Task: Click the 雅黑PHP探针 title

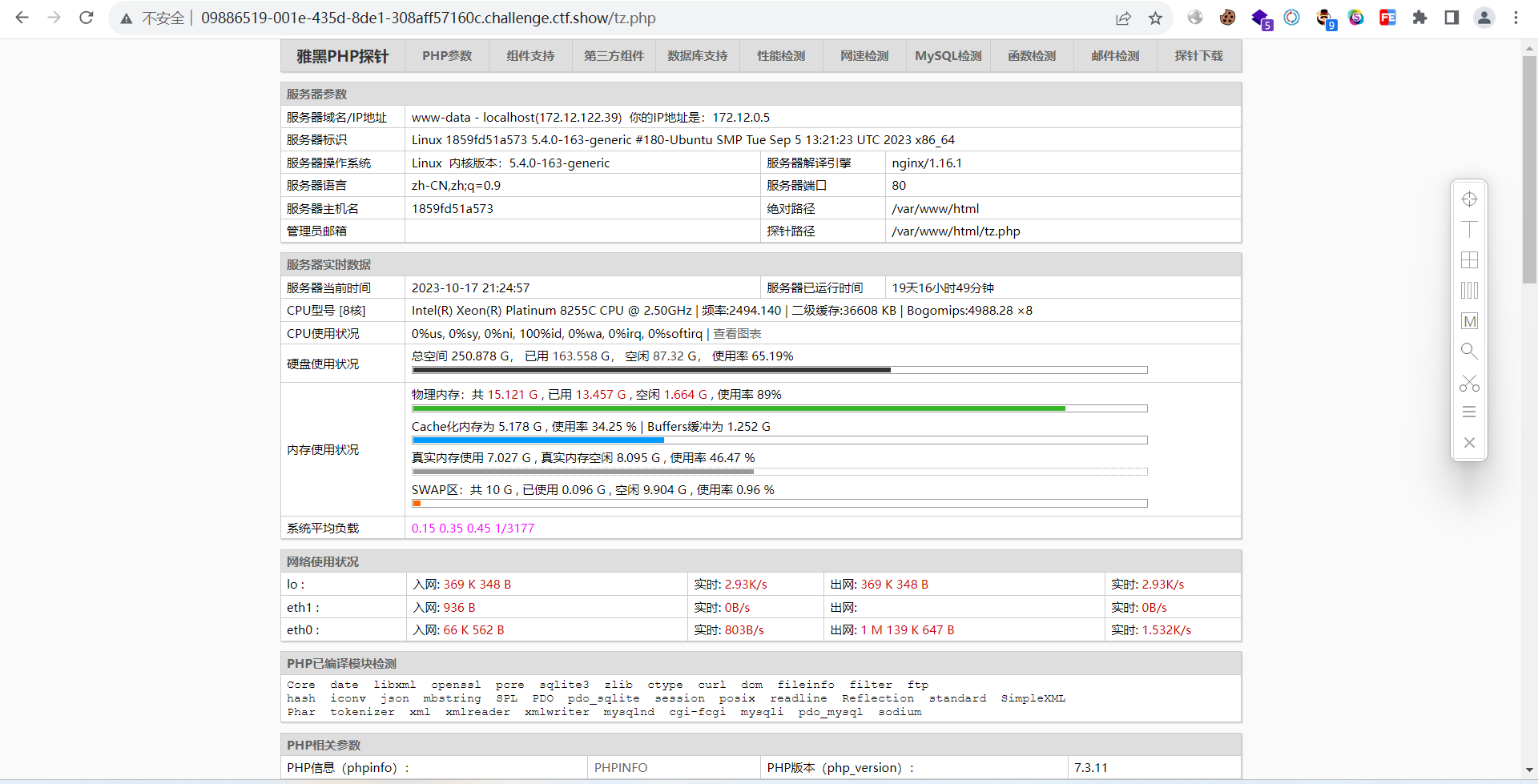Action: [343, 56]
